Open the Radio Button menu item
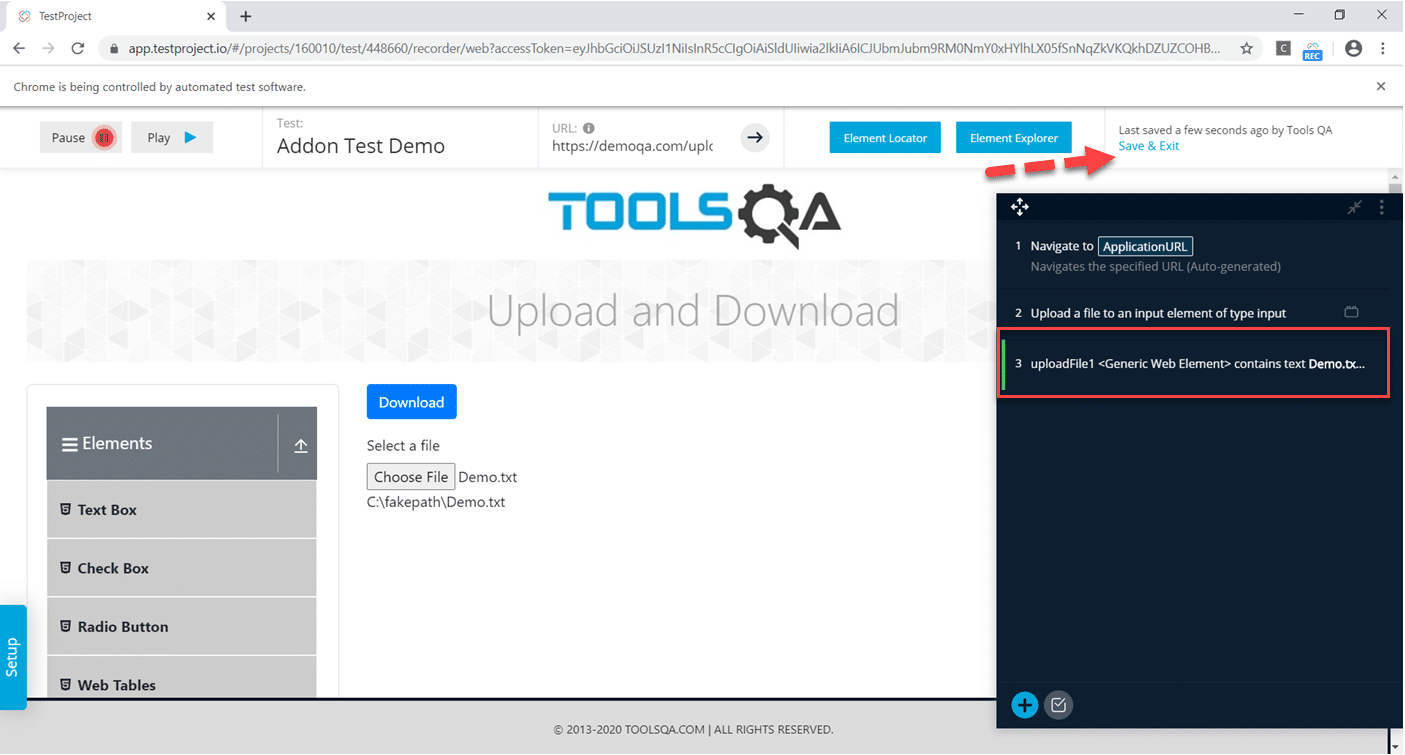The height and width of the screenshot is (755, 1405). click(x=182, y=627)
